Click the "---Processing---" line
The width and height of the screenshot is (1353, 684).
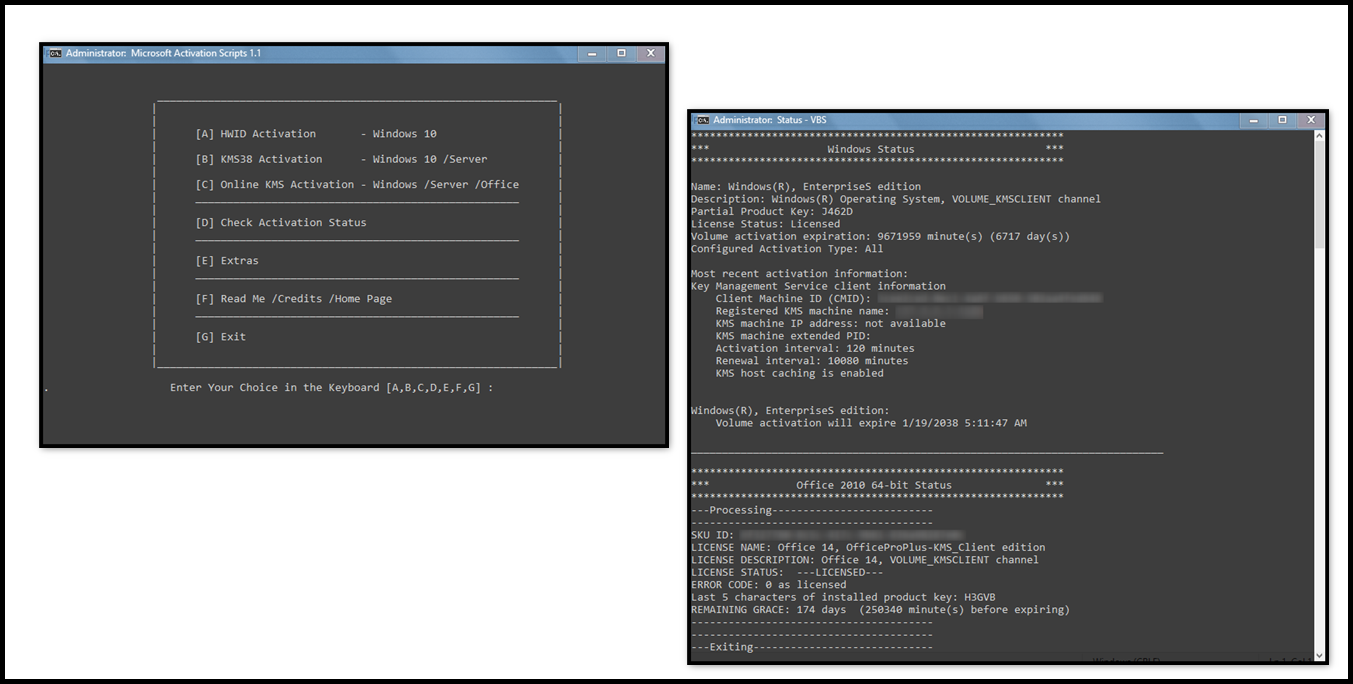812,510
